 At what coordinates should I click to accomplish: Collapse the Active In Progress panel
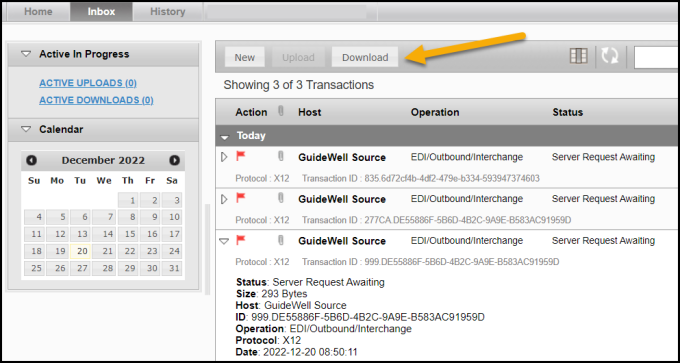[26, 54]
